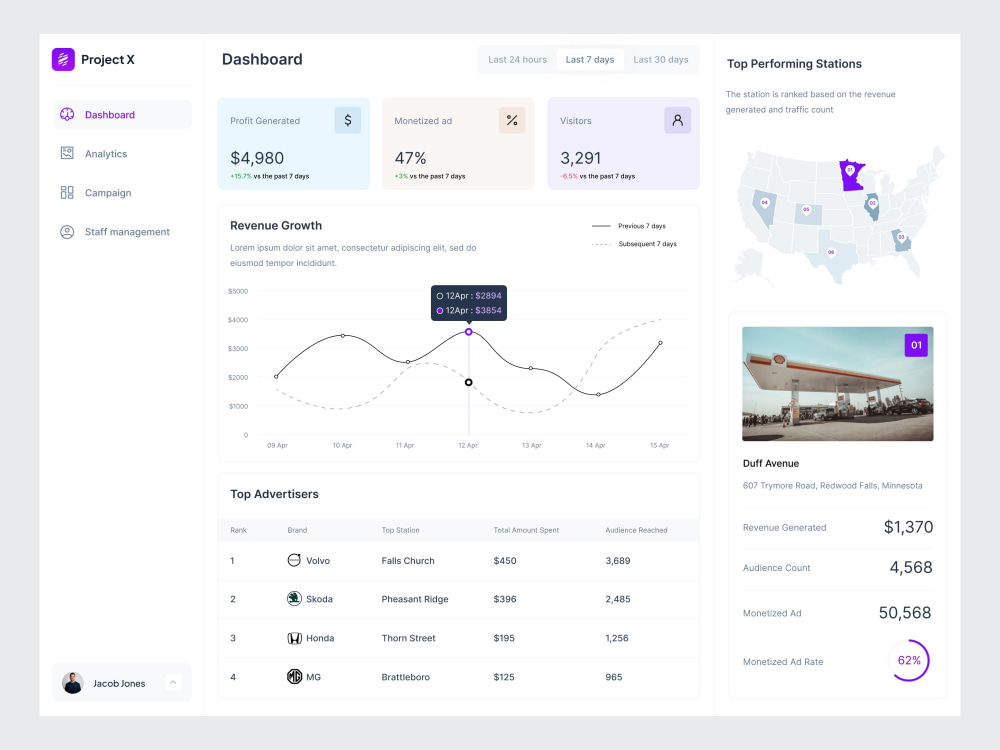Click the dollar icon on Profit Generated card
The width and height of the screenshot is (1000, 750).
tap(348, 120)
